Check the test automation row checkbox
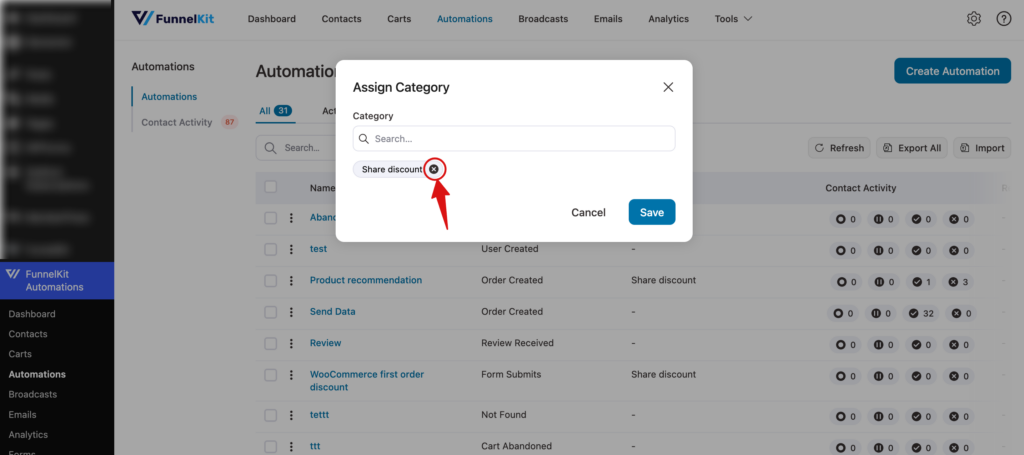 pos(270,249)
